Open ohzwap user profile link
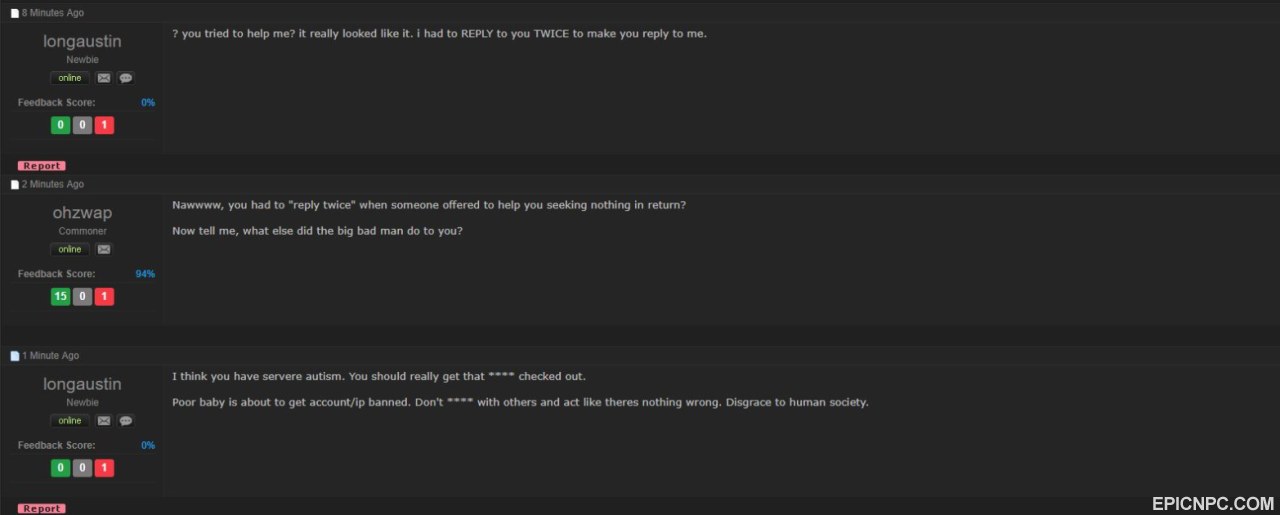This screenshot has height=515, width=1280. tap(82, 213)
